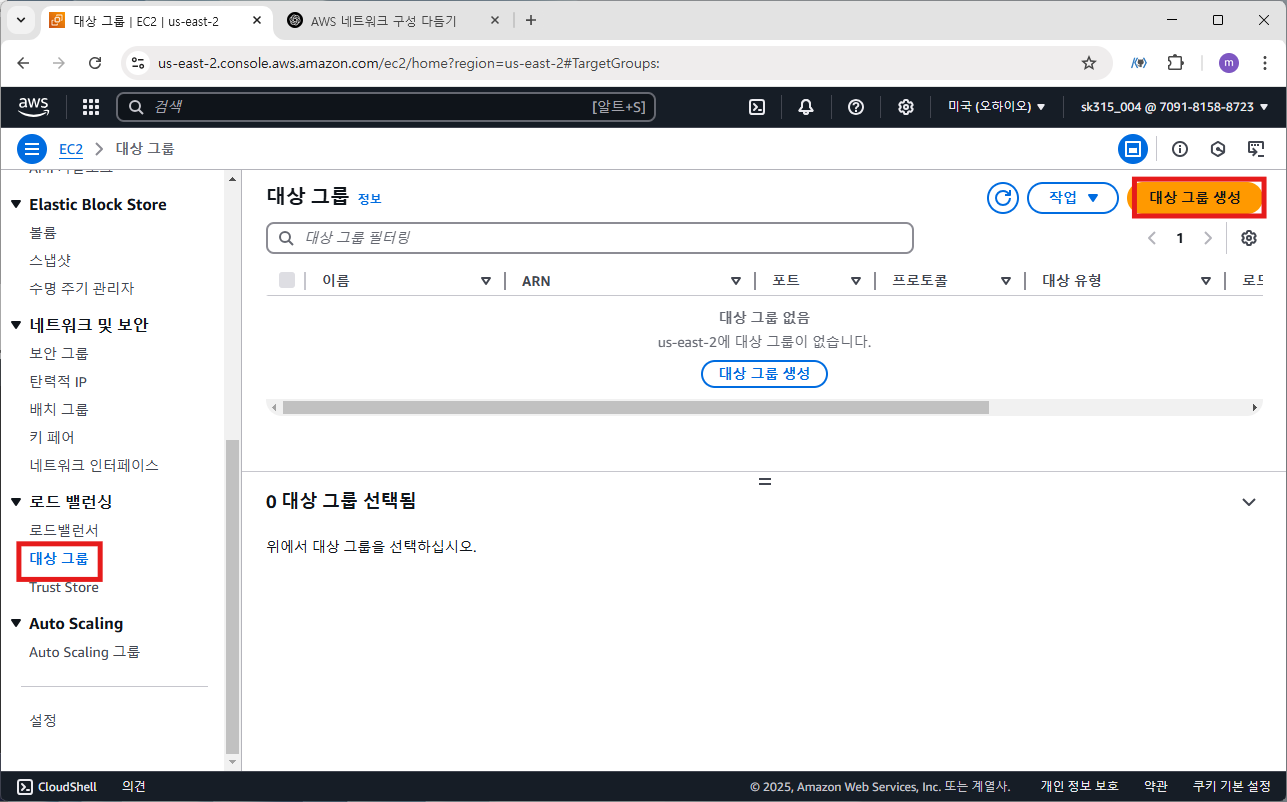Sort by the ARN column
This screenshot has height=802, width=1287.
pyautogui.click(x=736, y=281)
